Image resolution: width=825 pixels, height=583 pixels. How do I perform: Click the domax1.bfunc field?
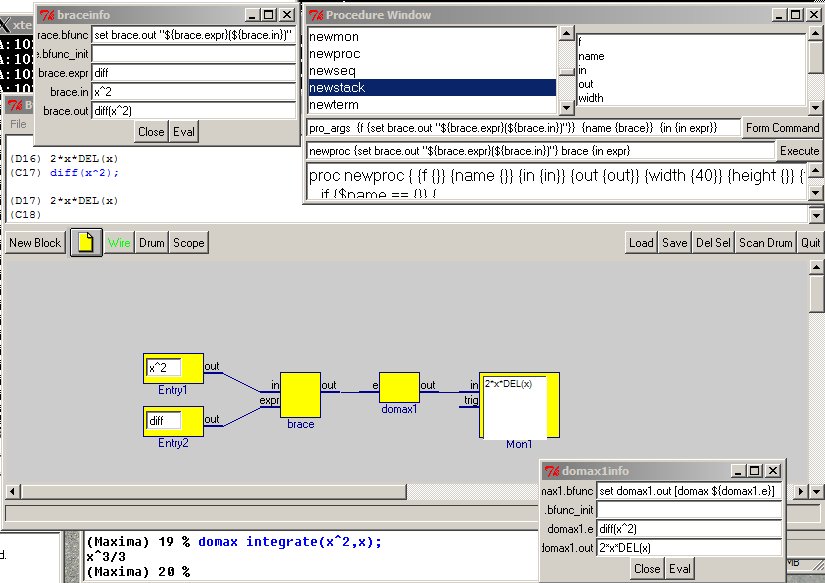pos(689,491)
